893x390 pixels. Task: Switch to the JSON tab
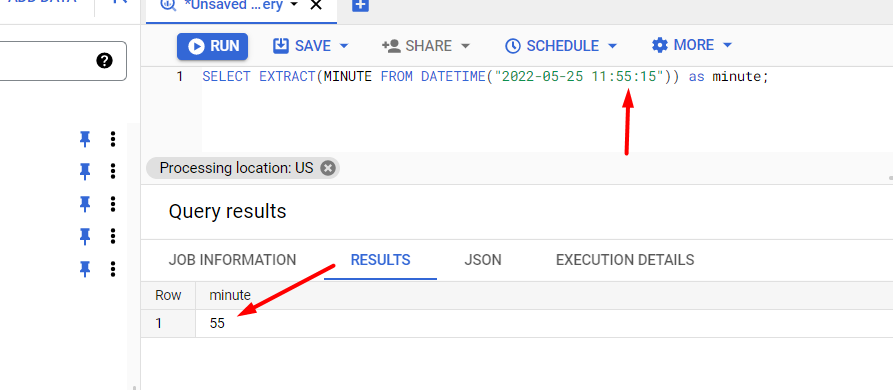point(483,260)
